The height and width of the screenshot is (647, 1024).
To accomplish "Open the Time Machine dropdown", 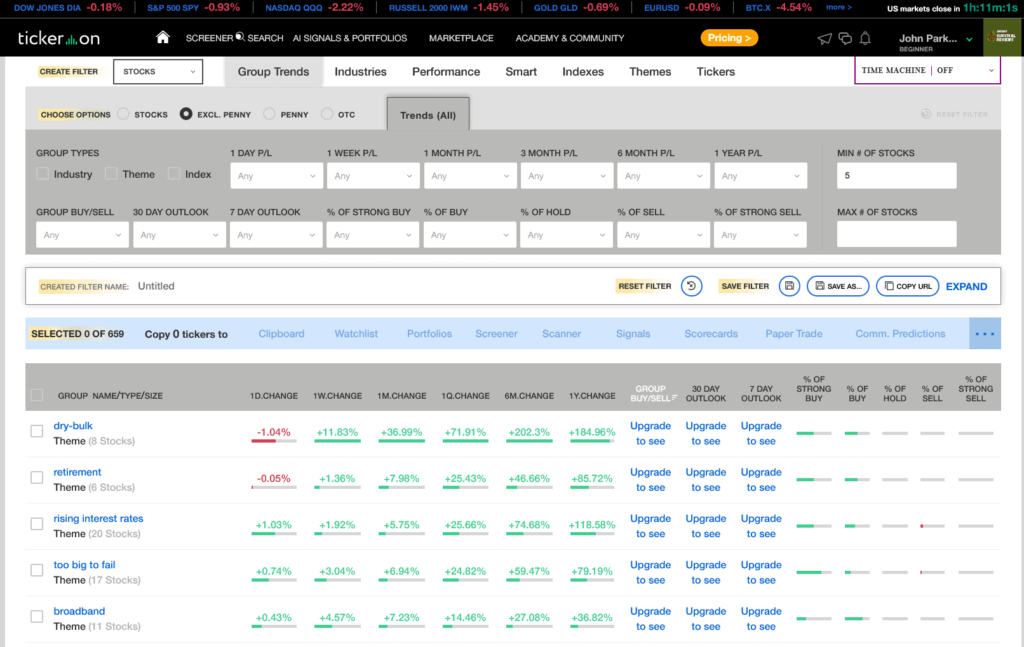I will [927, 71].
